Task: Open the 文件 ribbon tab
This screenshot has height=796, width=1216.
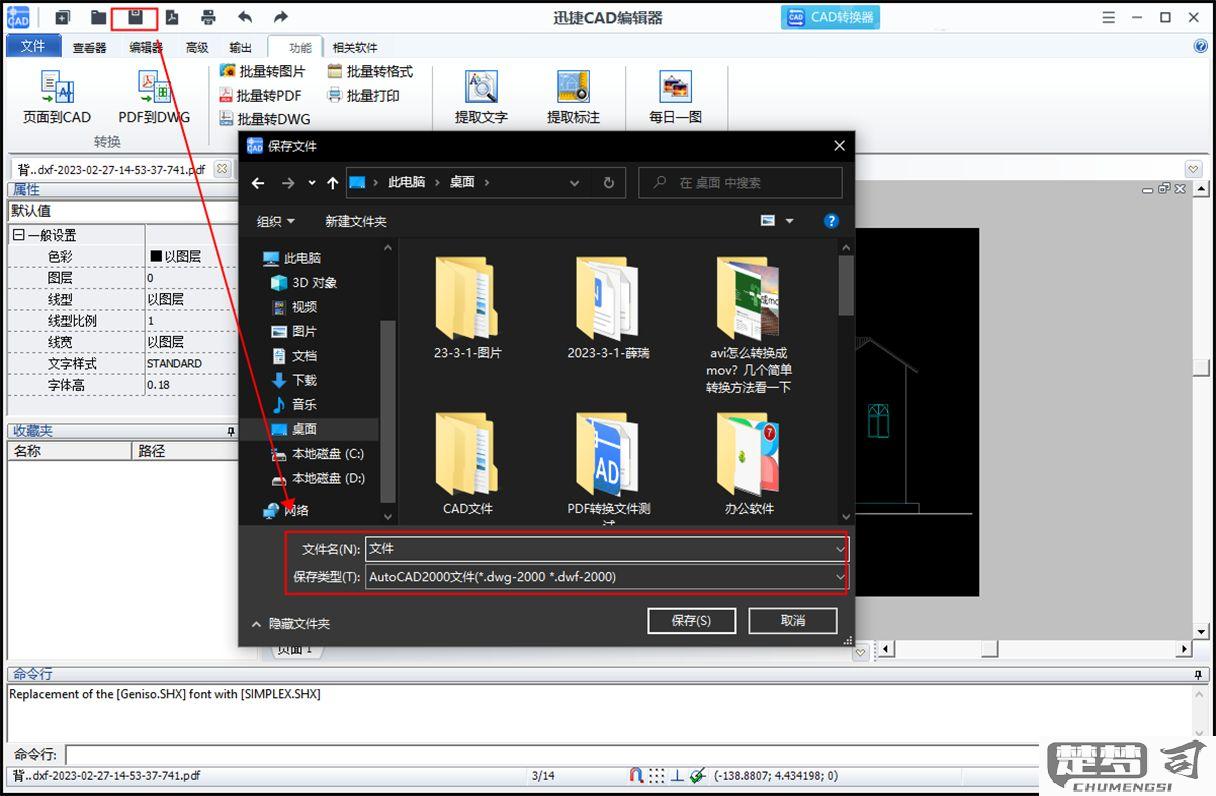Action: click(33, 46)
